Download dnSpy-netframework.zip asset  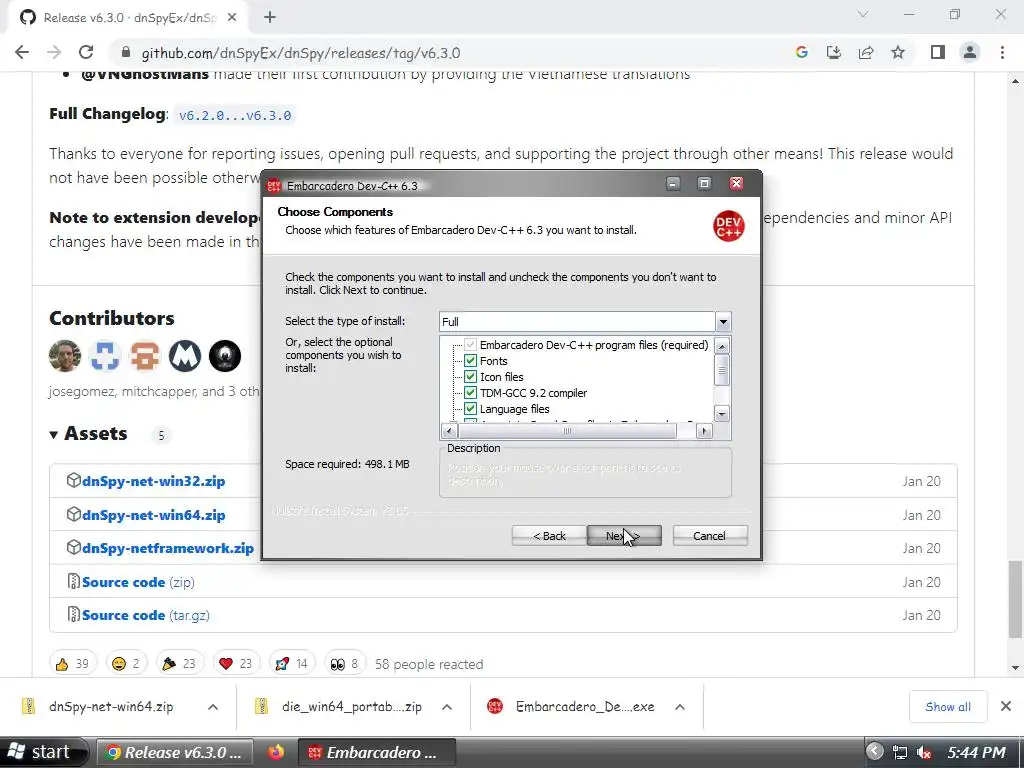point(168,549)
